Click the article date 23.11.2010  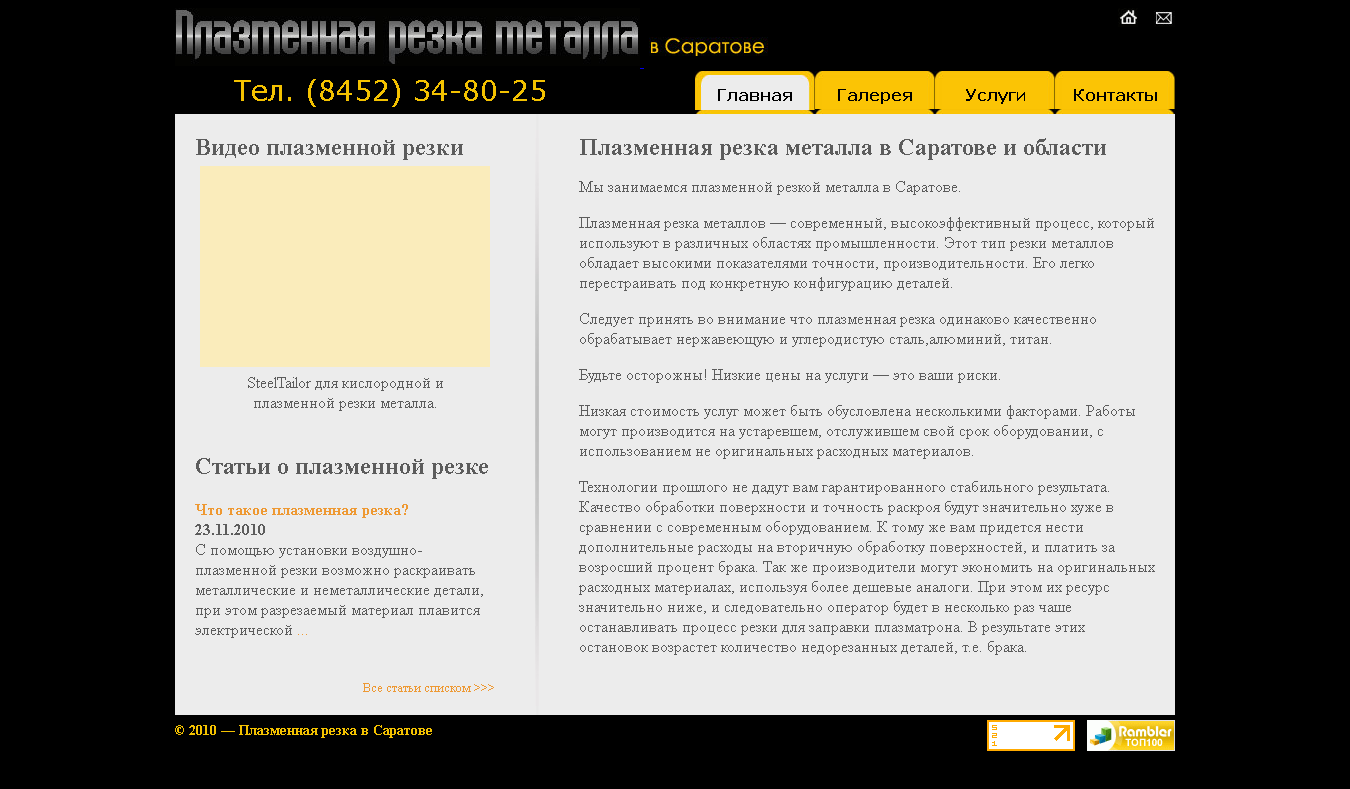pos(231,530)
